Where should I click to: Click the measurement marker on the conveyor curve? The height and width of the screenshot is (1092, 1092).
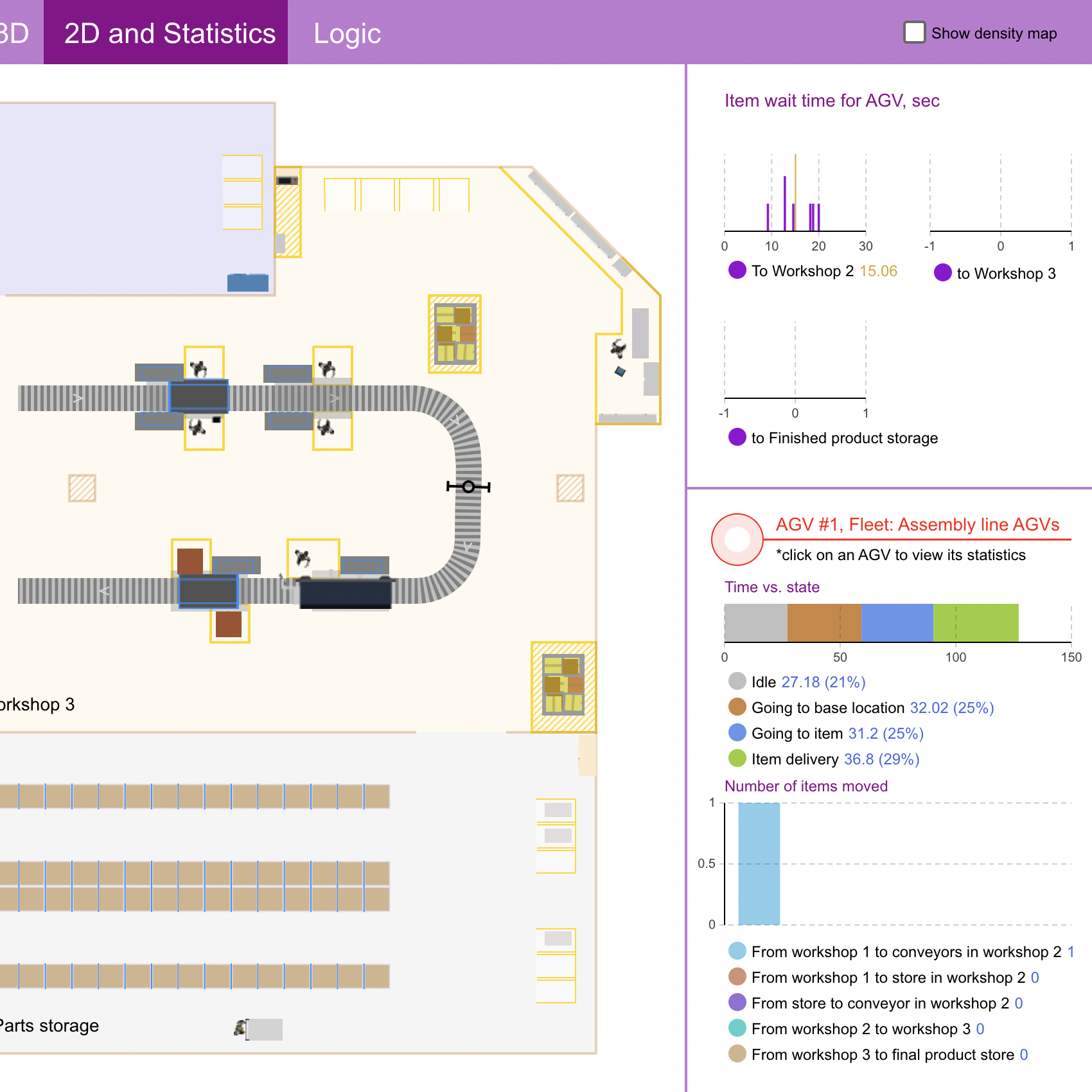tap(468, 487)
